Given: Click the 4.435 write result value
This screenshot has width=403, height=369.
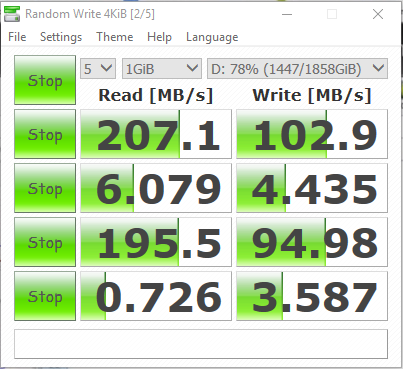Looking at the screenshot, I should (312, 188).
